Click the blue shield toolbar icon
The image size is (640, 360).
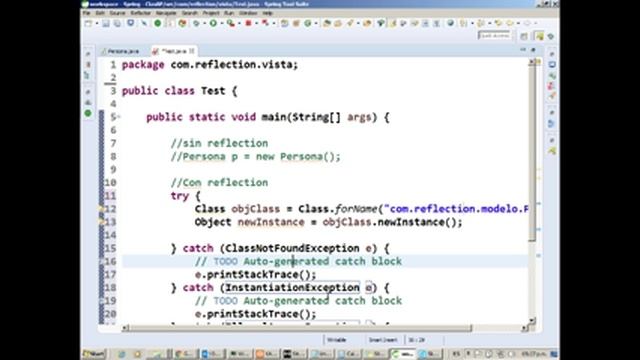coord(131,23)
